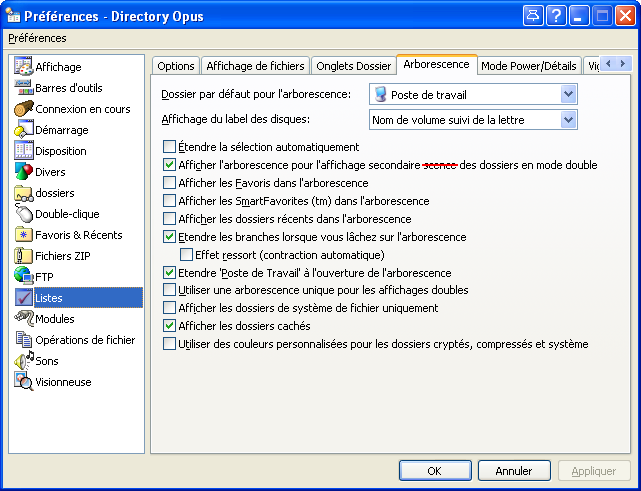Toggle Afficher les SmartFavorites dans l'arborescence
Image resolution: width=641 pixels, height=491 pixels.
[x=169, y=200]
